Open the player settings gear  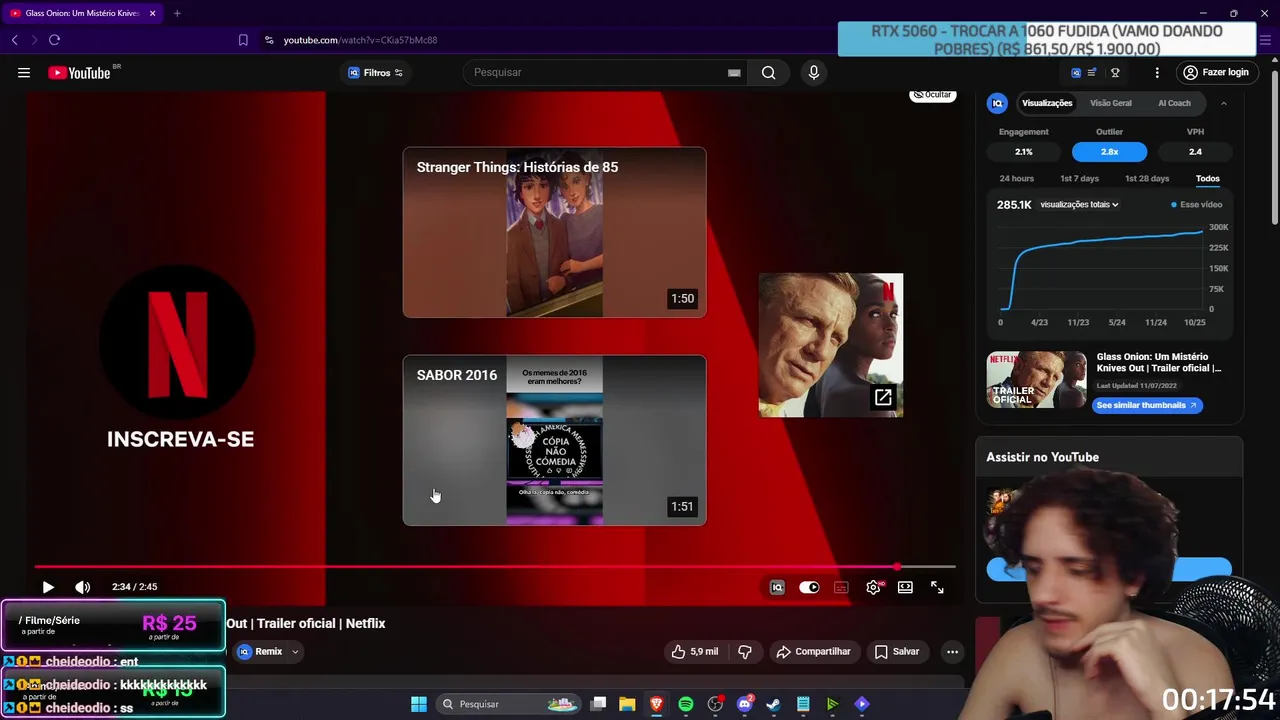(874, 587)
